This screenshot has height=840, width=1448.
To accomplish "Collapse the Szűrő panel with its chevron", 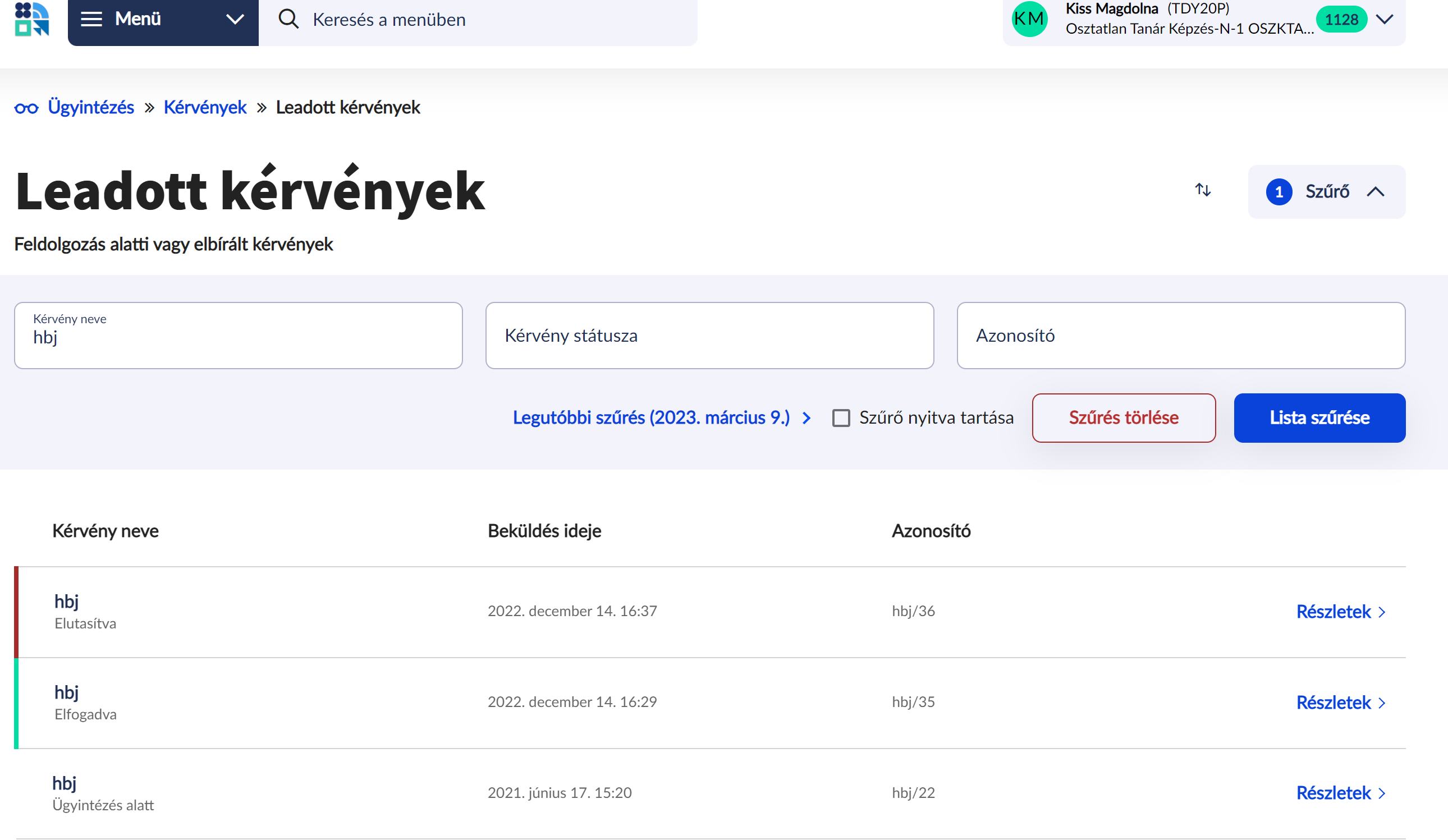I will (x=1376, y=191).
